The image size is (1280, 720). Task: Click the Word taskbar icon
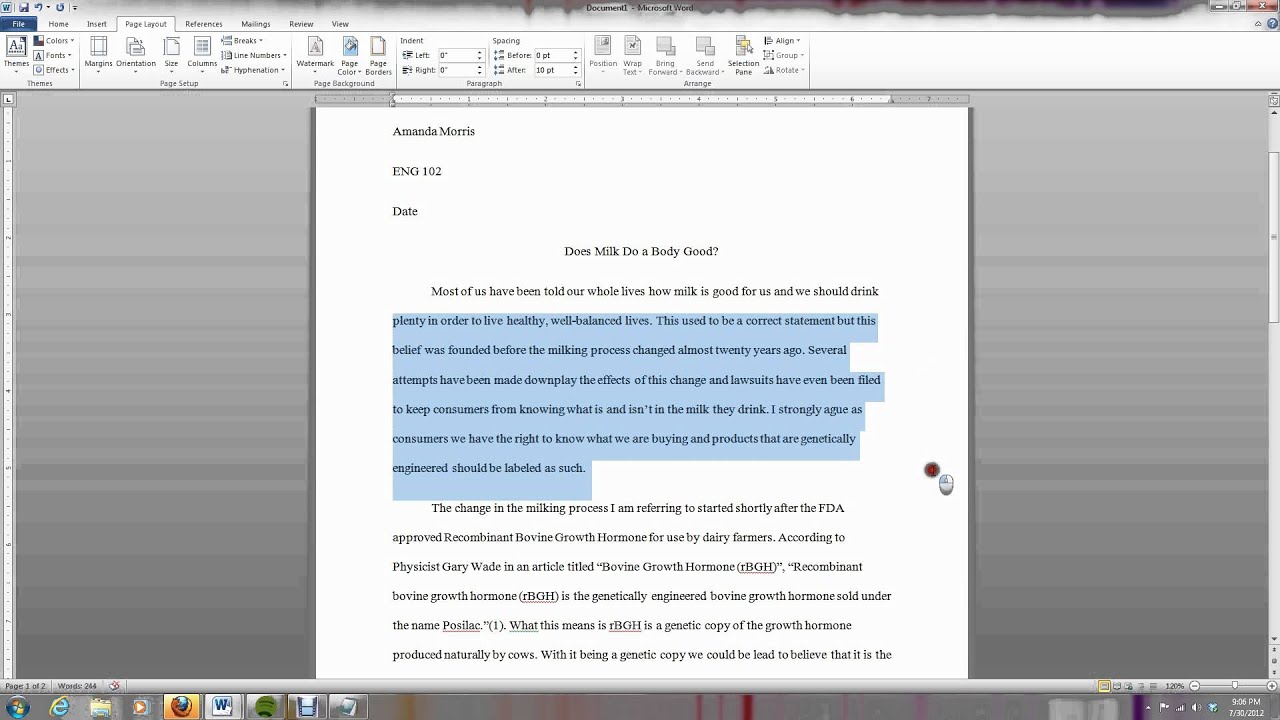[x=222, y=707]
